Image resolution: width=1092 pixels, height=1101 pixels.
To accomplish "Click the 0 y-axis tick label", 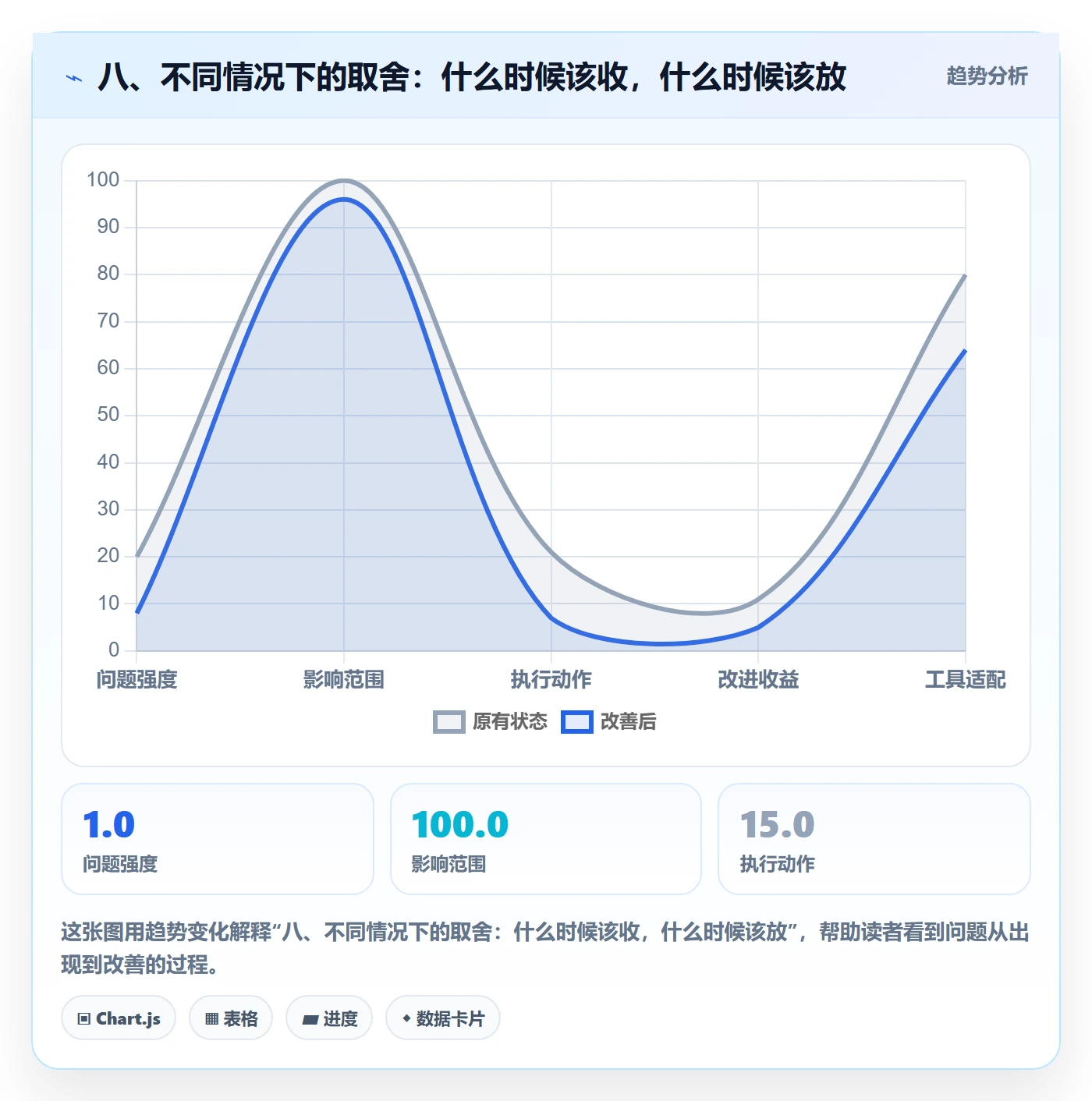I will click(x=114, y=650).
